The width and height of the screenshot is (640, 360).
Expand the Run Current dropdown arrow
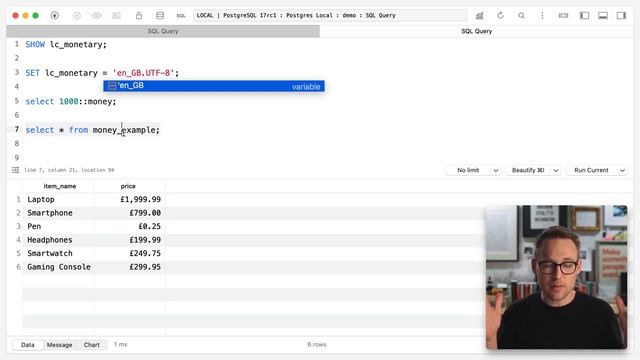tap(622, 170)
